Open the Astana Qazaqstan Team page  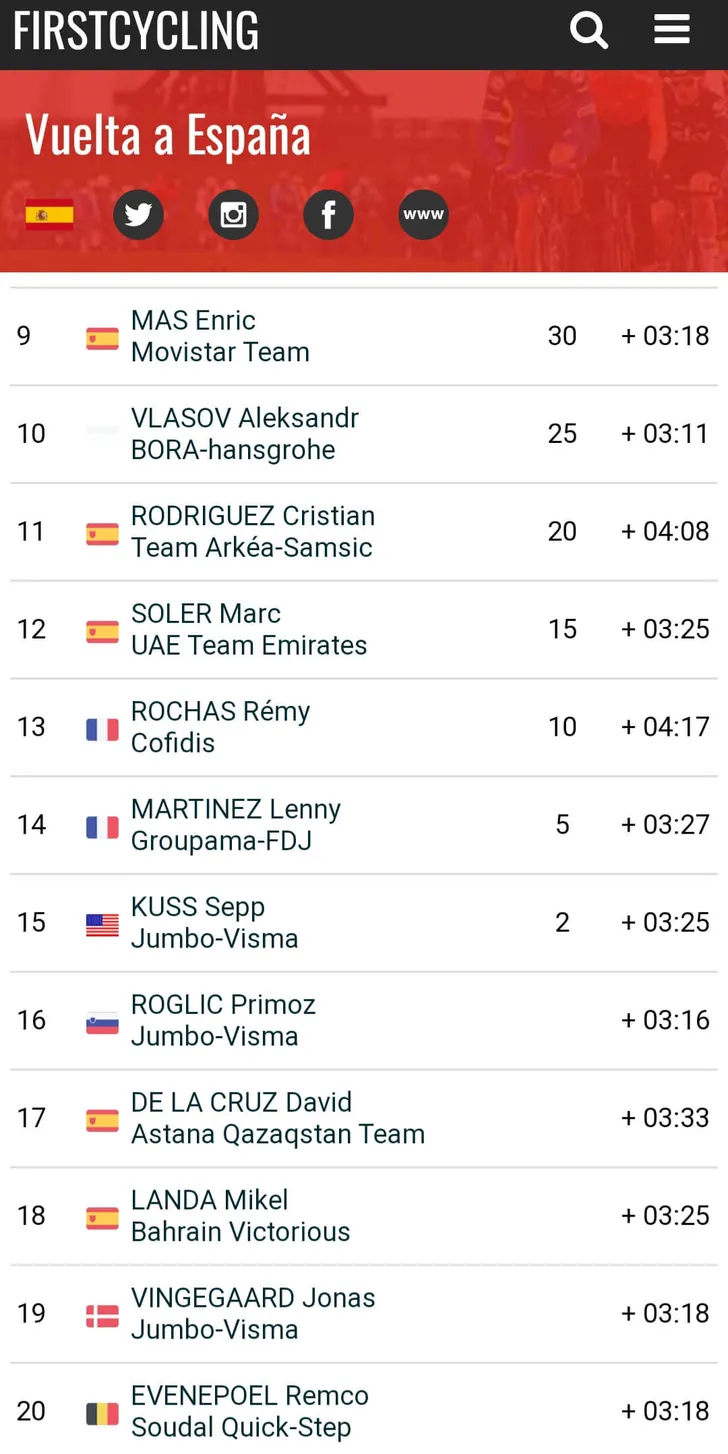pyautogui.click(x=278, y=1134)
